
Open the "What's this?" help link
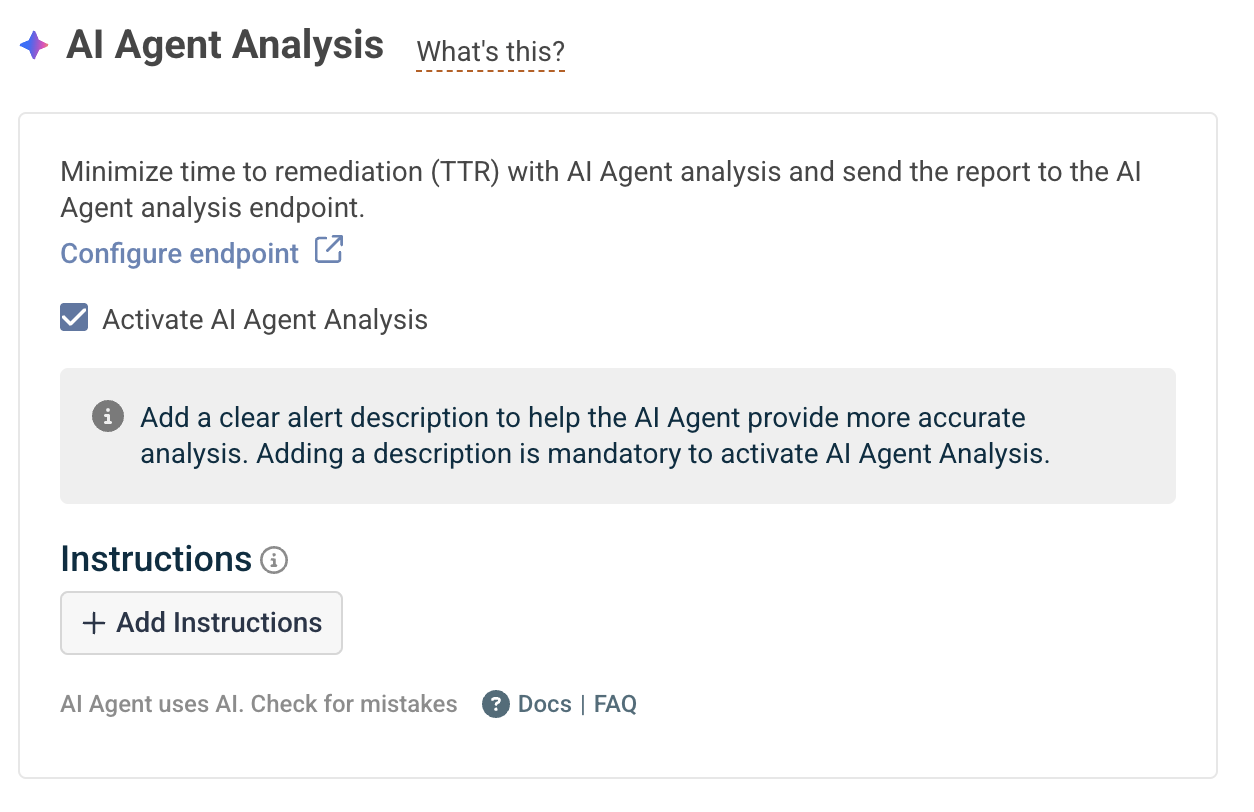(491, 51)
